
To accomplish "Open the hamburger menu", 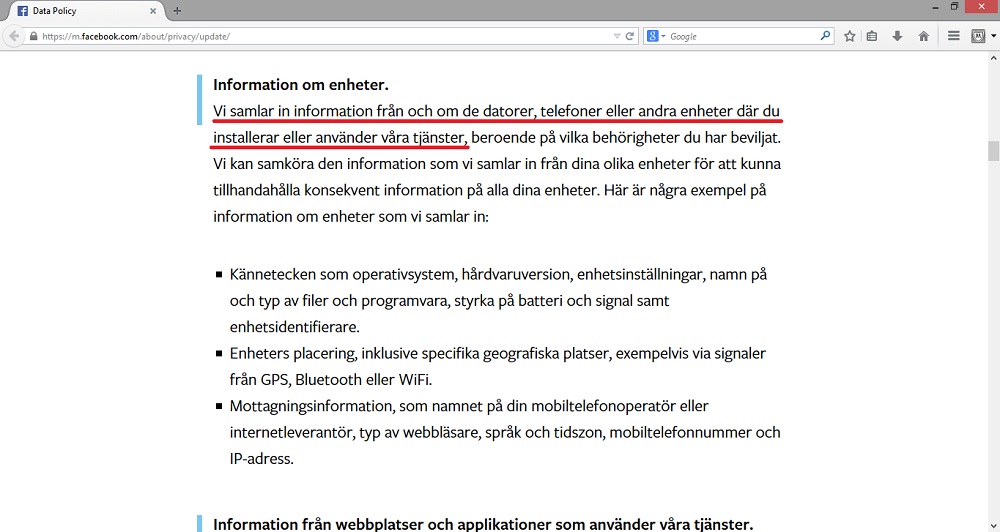I will [953, 36].
